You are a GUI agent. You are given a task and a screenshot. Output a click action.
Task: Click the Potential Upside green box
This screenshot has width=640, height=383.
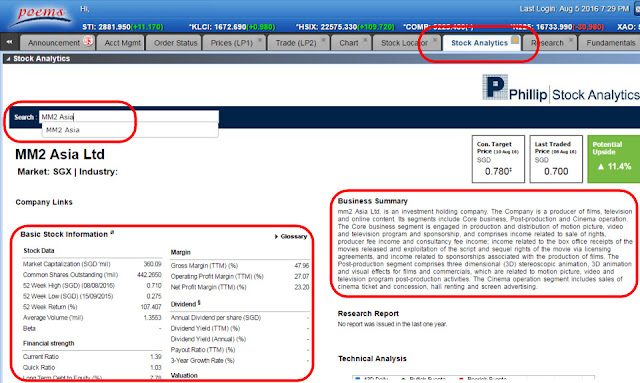[614, 159]
